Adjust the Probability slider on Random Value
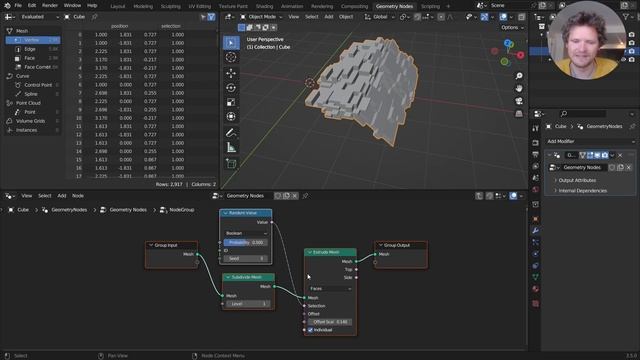This screenshot has height=360, width=640. [x=246, y=242]
